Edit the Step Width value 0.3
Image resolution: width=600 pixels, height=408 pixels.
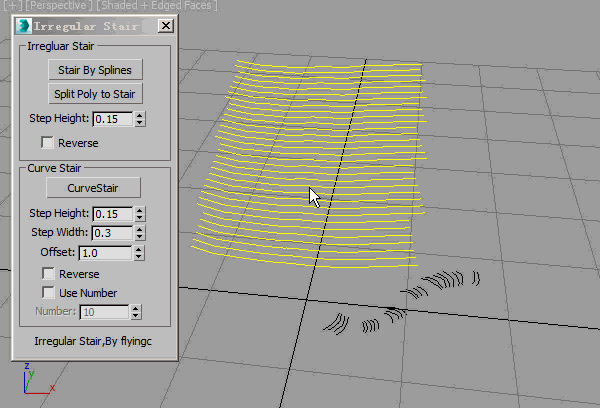(x=112, y=233)
